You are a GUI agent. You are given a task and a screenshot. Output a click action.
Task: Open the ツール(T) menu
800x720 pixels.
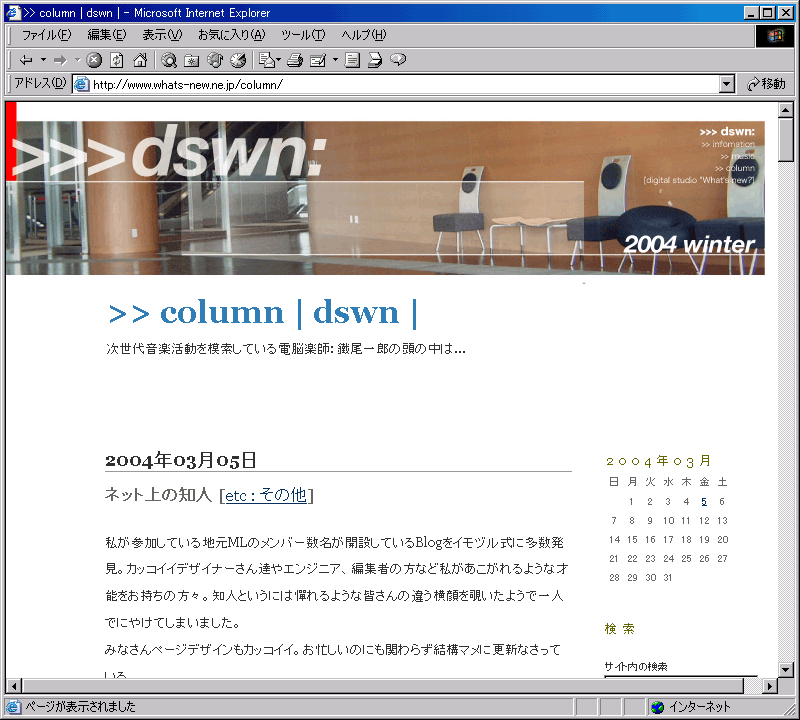pos(303,35)
